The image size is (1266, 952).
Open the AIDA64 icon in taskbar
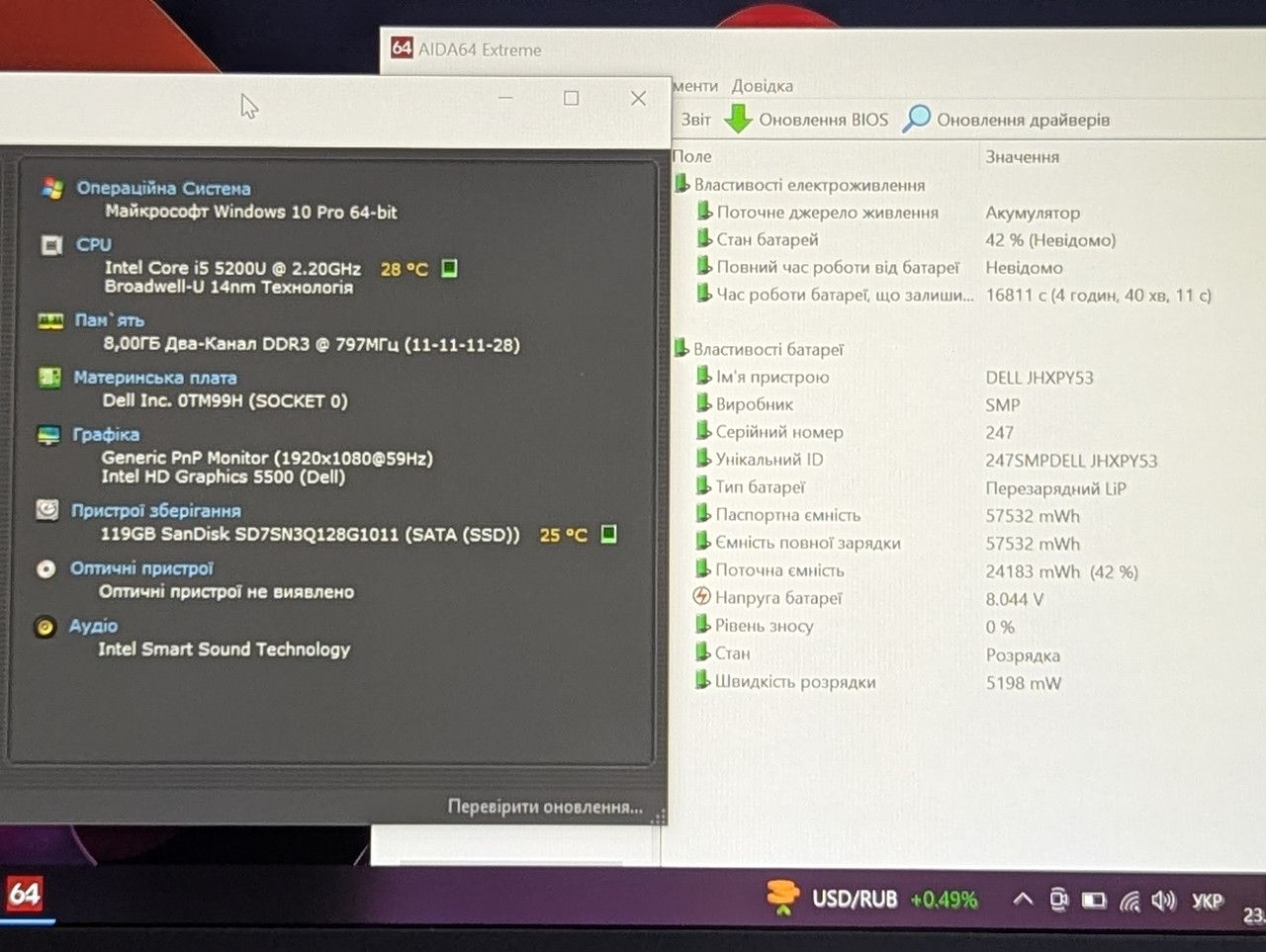tap(24, 895)
